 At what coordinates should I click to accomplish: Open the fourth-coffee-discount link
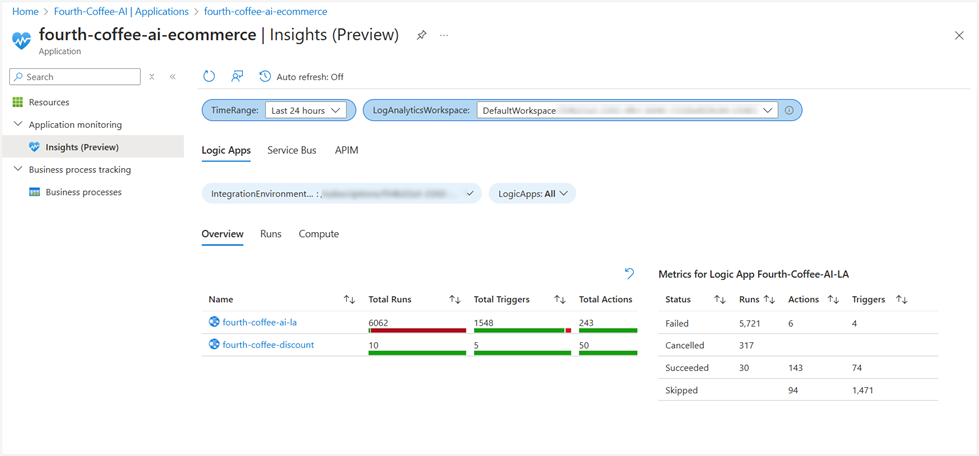tap(268, 345)
